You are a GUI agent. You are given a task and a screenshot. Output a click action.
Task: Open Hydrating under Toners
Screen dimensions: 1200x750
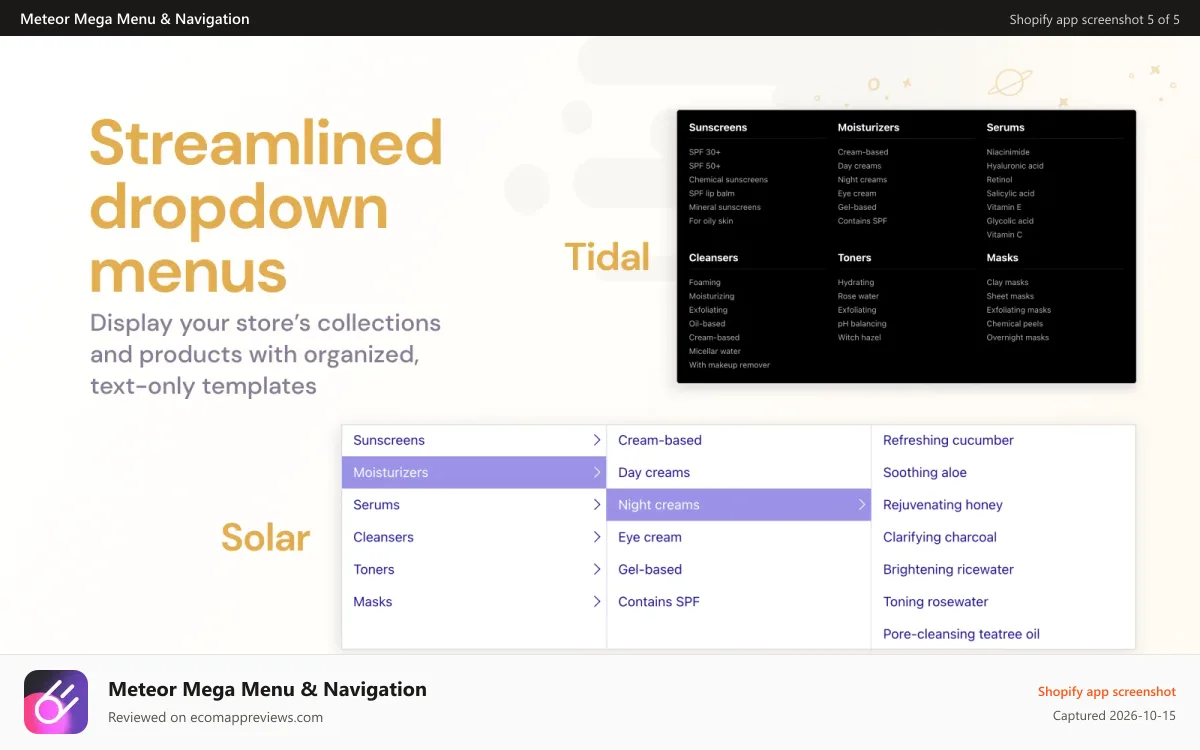(856, 282)
